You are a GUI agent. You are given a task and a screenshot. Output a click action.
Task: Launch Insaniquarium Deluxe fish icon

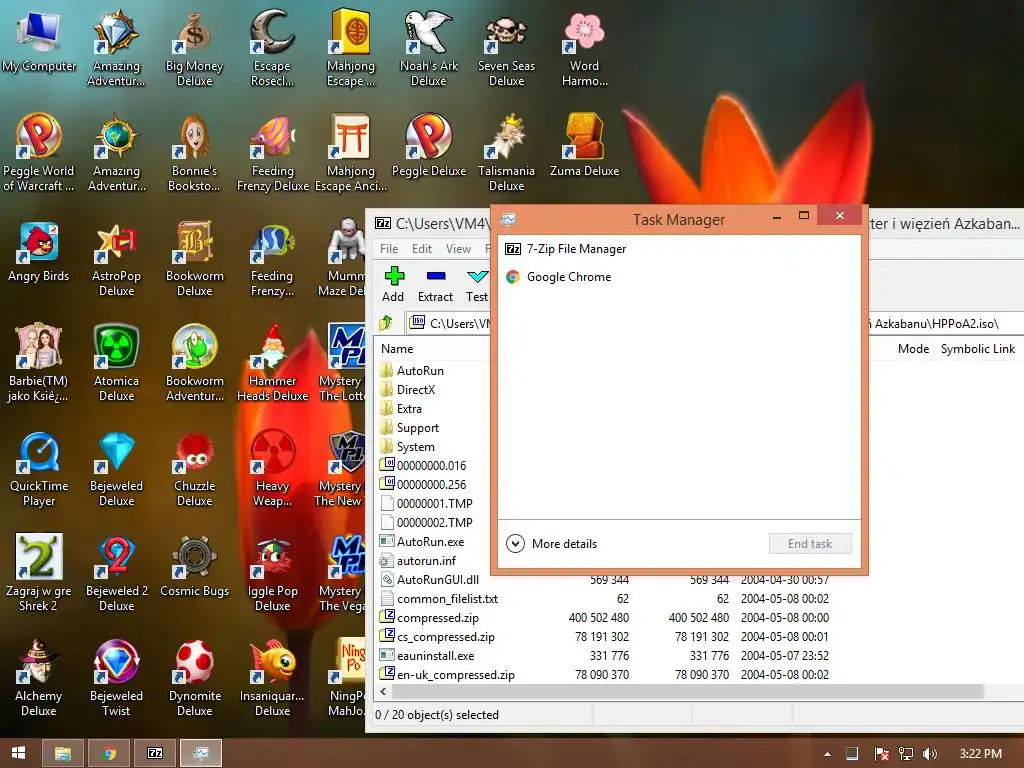point(272,679)
